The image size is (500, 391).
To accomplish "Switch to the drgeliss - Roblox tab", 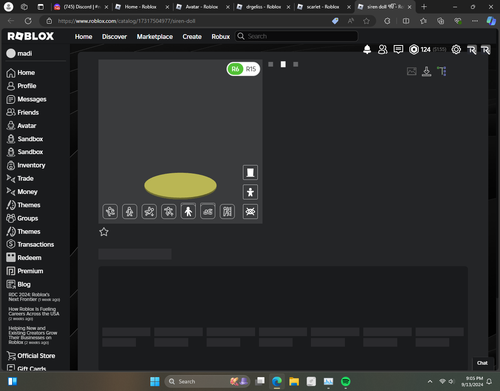I will pyautogui.click(x=263, y=7).
